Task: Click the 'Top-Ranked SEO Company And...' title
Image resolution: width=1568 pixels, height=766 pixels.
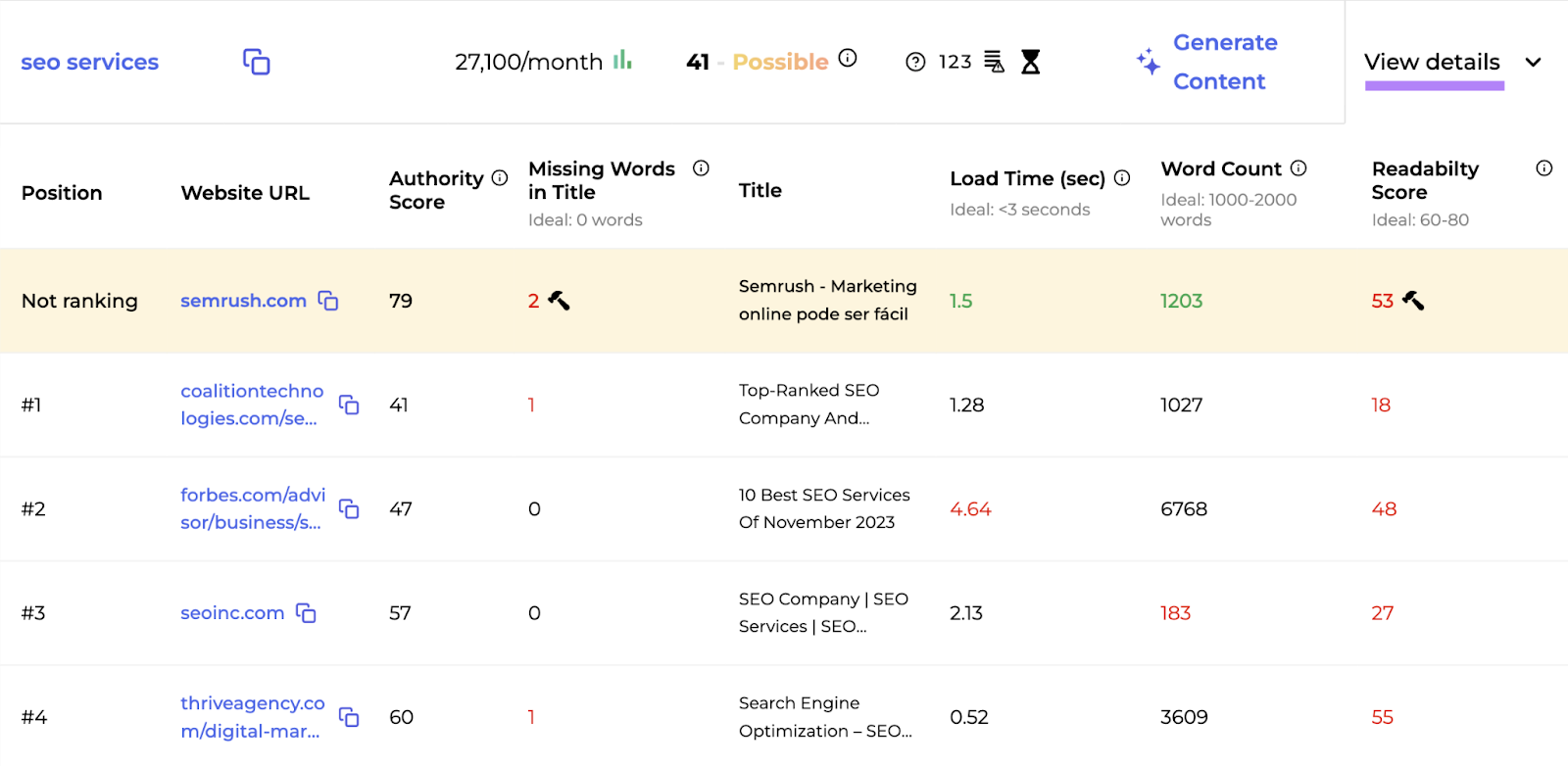Action: [x=809, y=404]
